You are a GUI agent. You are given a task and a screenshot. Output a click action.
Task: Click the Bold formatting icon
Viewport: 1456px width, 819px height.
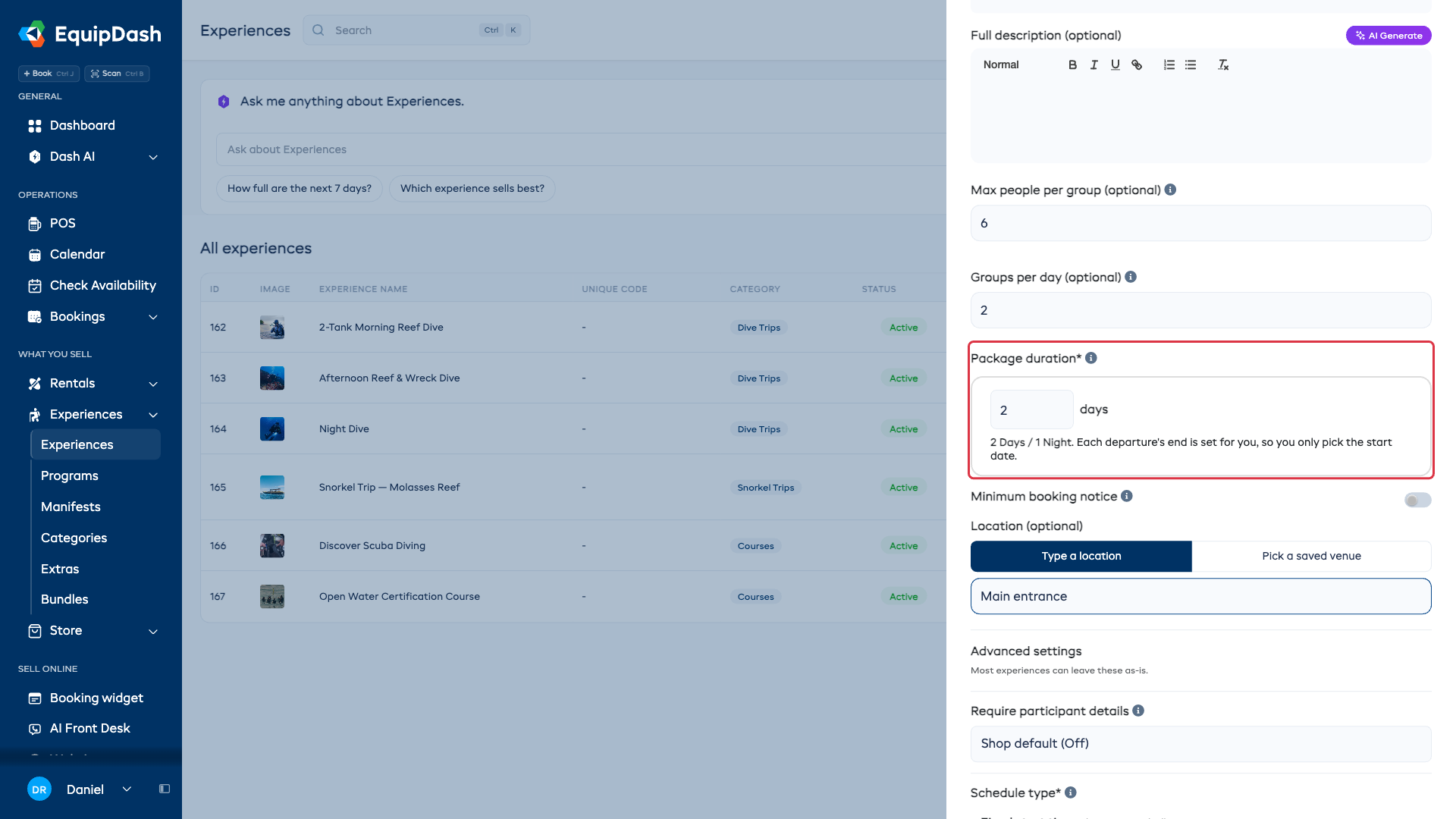(x=1072, y=65)
